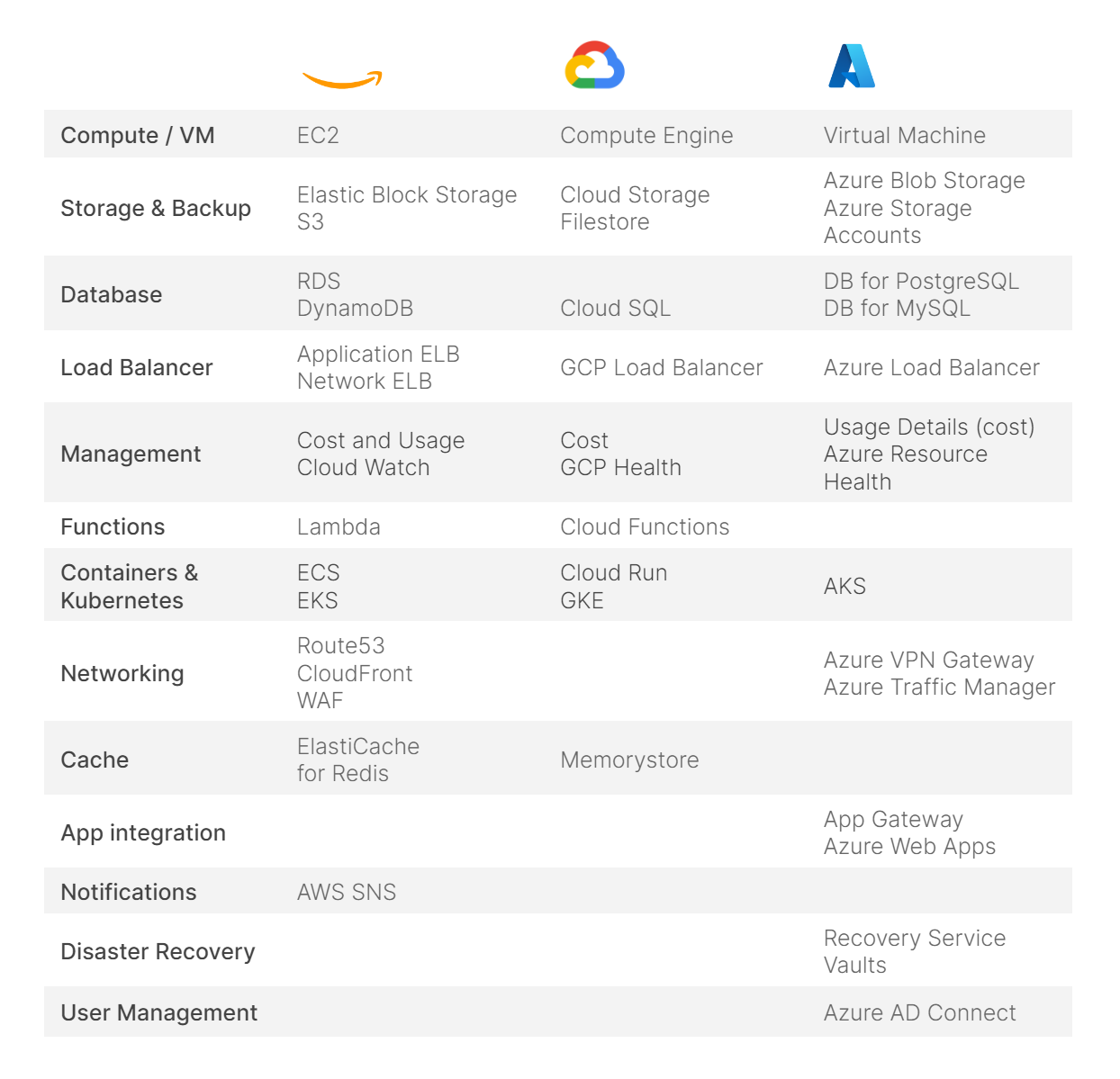The image size is (1120, 1079).
Task: Click the AWS smile arrow logo
Action: pos(342,80)
